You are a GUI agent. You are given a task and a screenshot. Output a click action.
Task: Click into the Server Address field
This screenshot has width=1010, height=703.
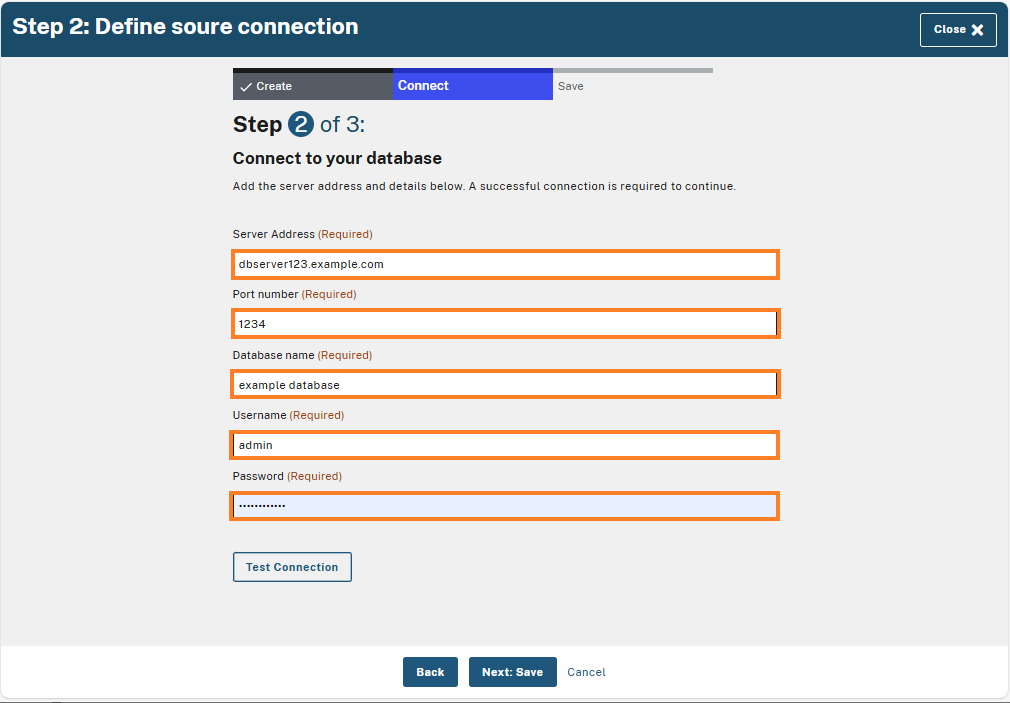pyautogui.click(x=505, y=264)
